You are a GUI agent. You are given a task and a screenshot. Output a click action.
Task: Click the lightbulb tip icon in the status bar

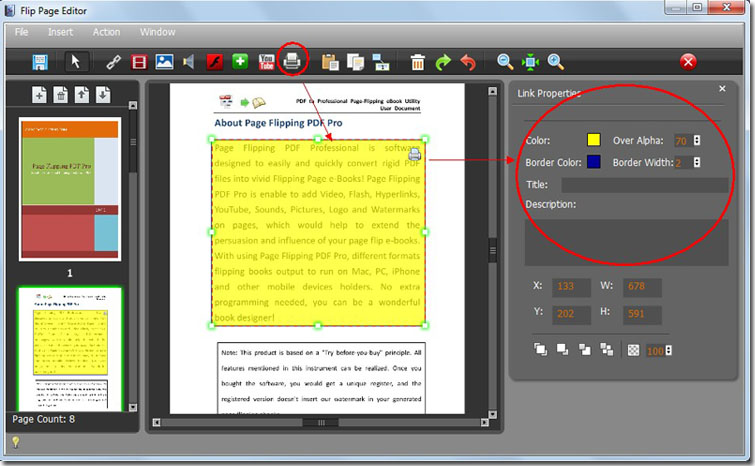(x=15, y=442)
